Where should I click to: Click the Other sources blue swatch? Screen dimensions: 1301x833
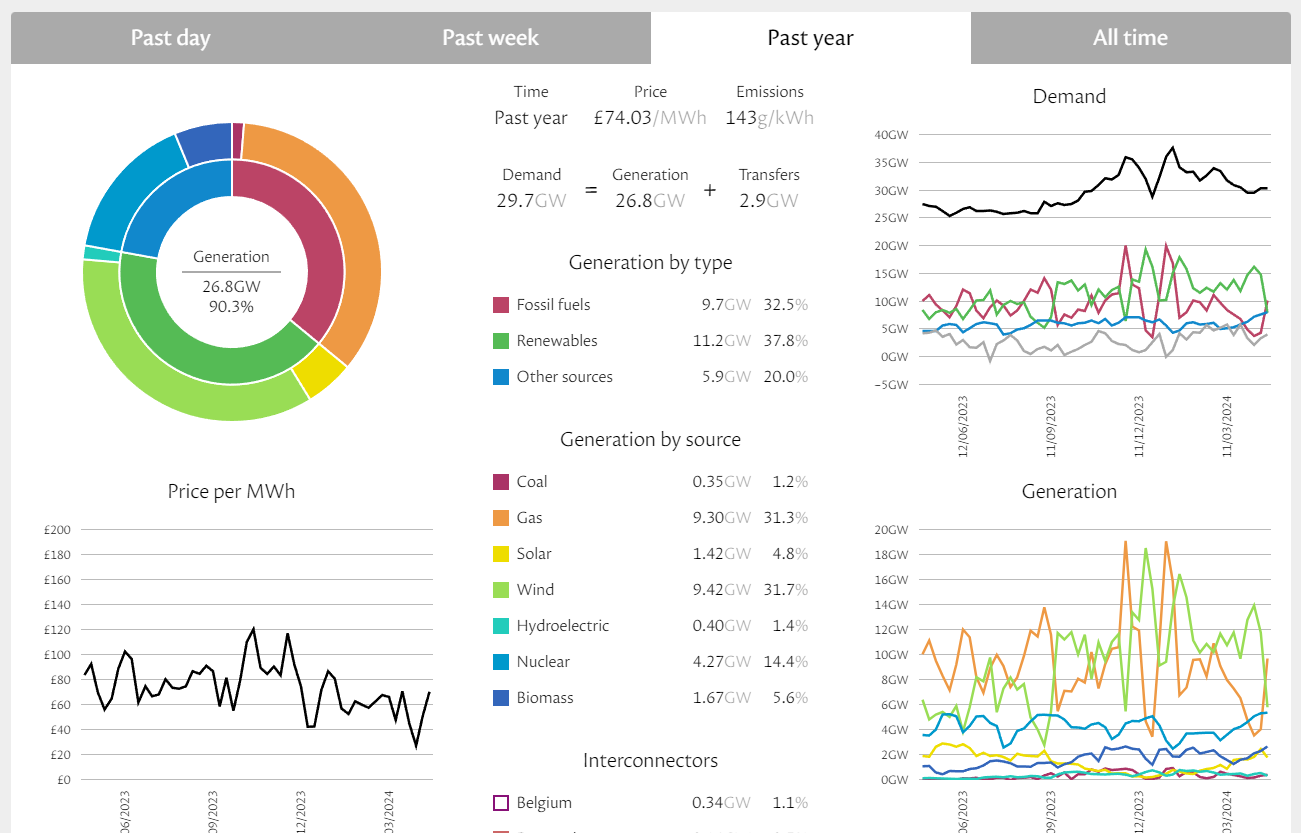(x=502, y=377)
